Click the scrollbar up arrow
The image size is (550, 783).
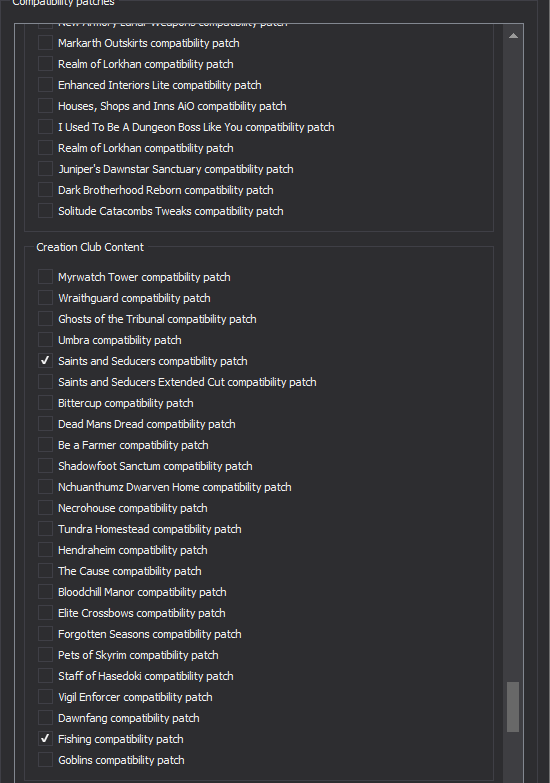point(513,35)
